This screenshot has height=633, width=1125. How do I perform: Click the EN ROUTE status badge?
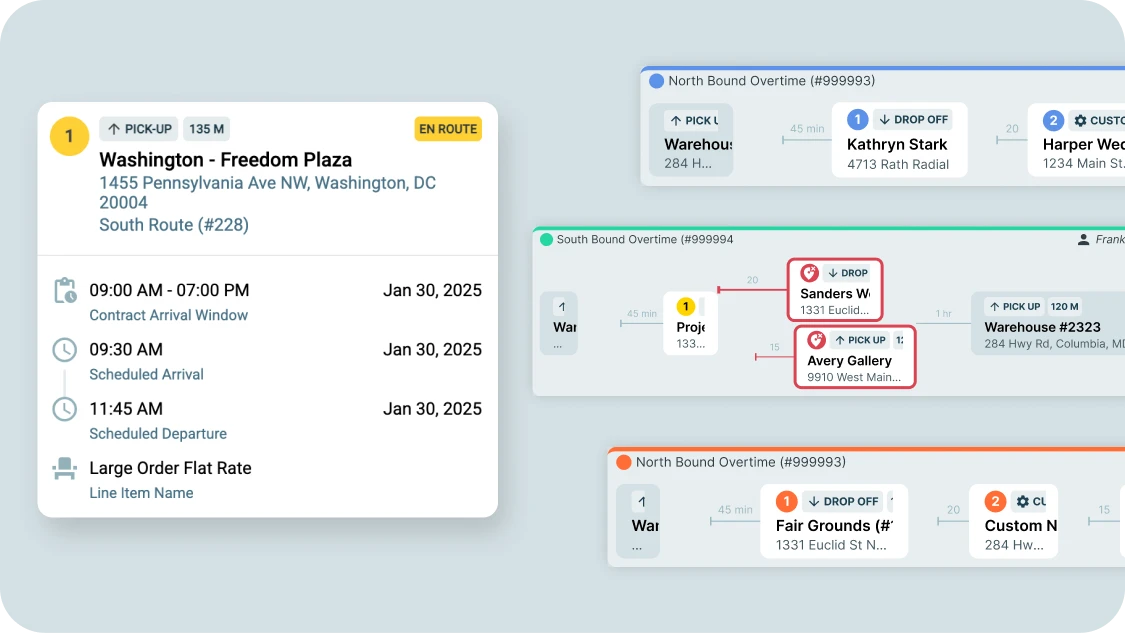pyautogui.click(x=448, y=129)
